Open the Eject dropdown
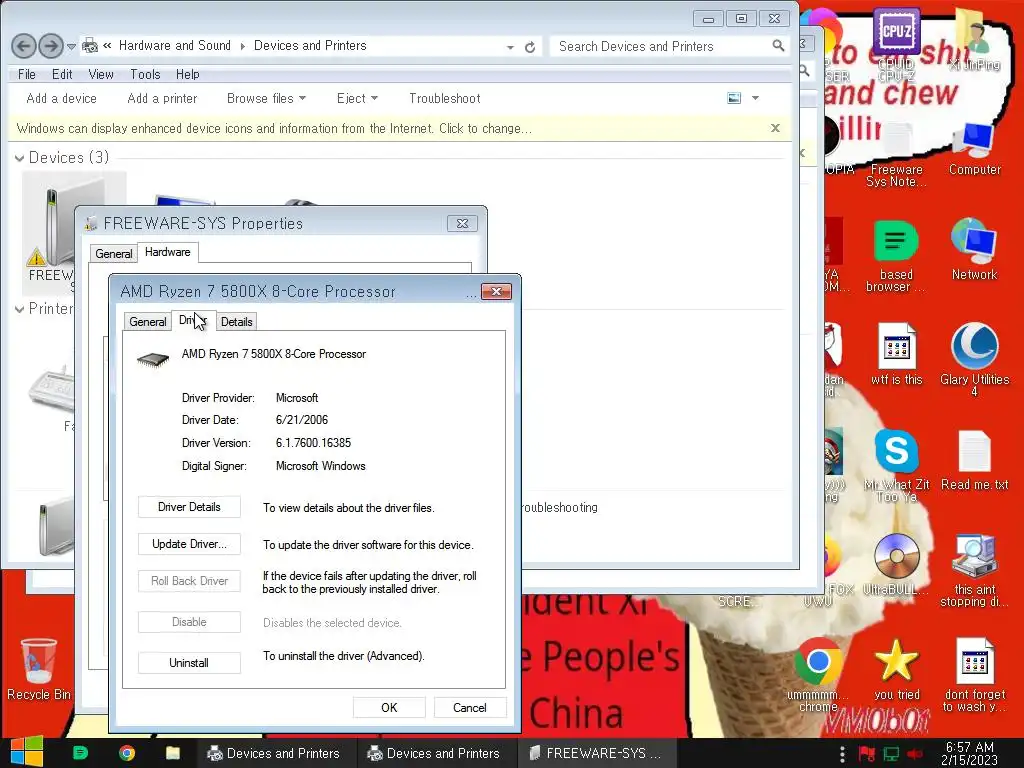The image size is (1024, 768). 357,99
